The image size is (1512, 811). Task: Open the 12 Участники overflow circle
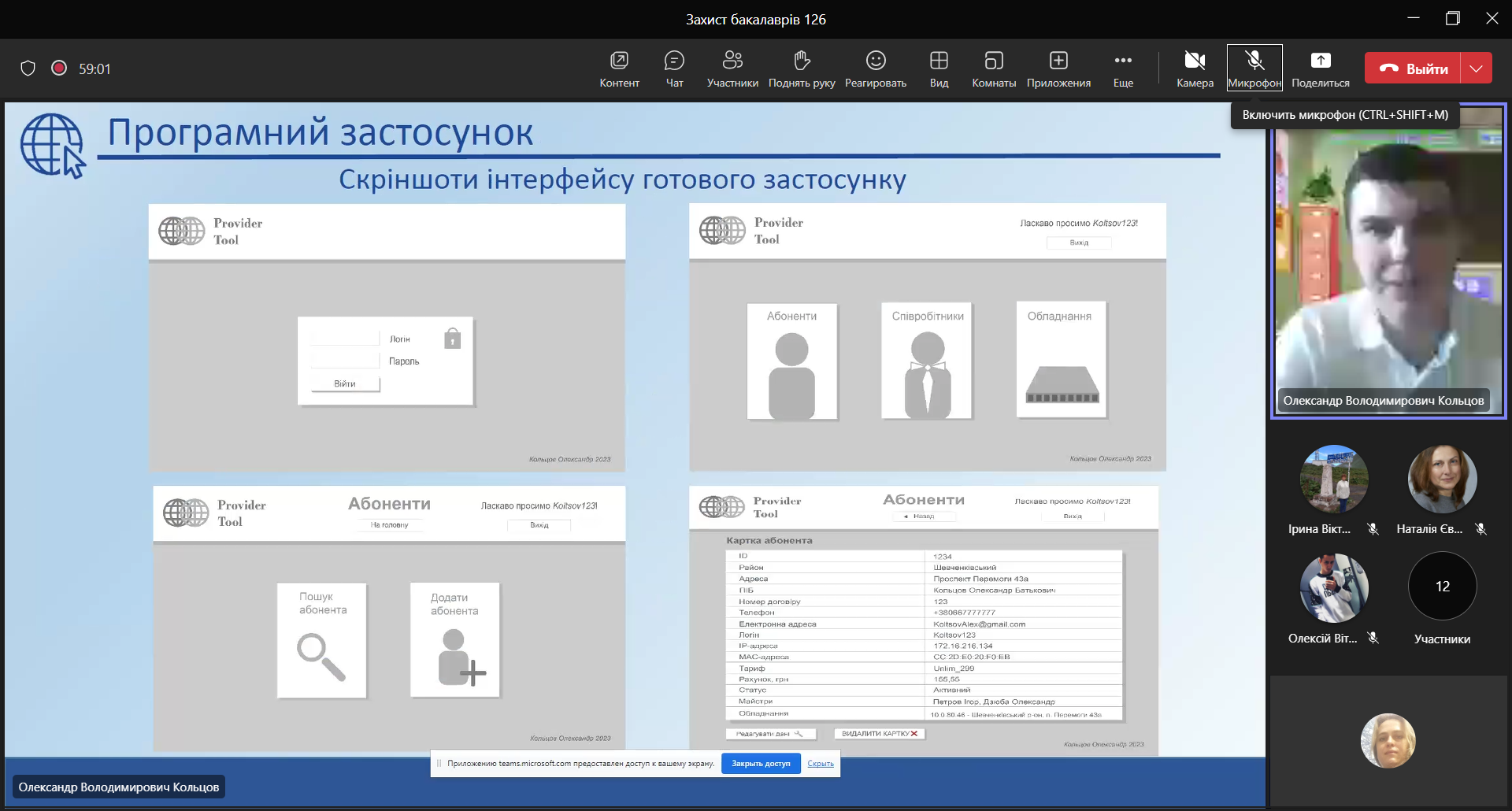pos(1442,587)
